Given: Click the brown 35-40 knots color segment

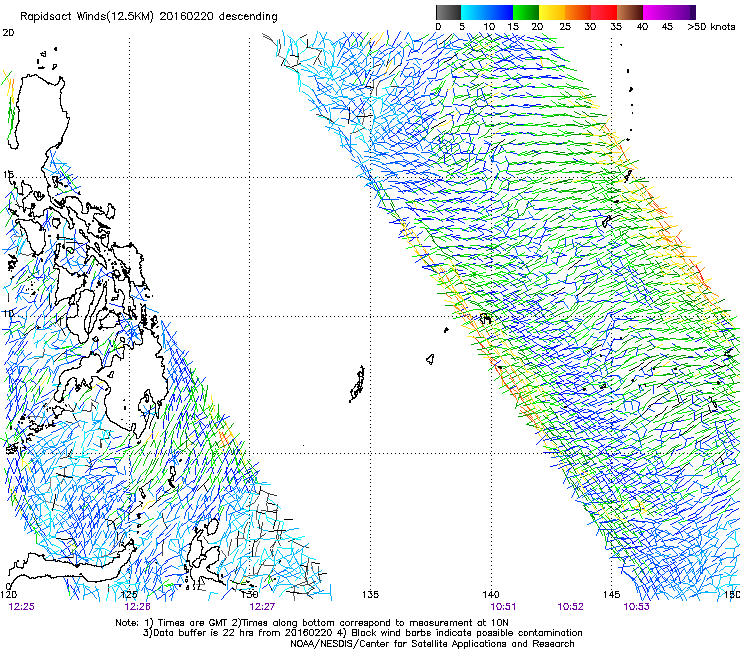Looking at the screenshot, I should 630,12.
